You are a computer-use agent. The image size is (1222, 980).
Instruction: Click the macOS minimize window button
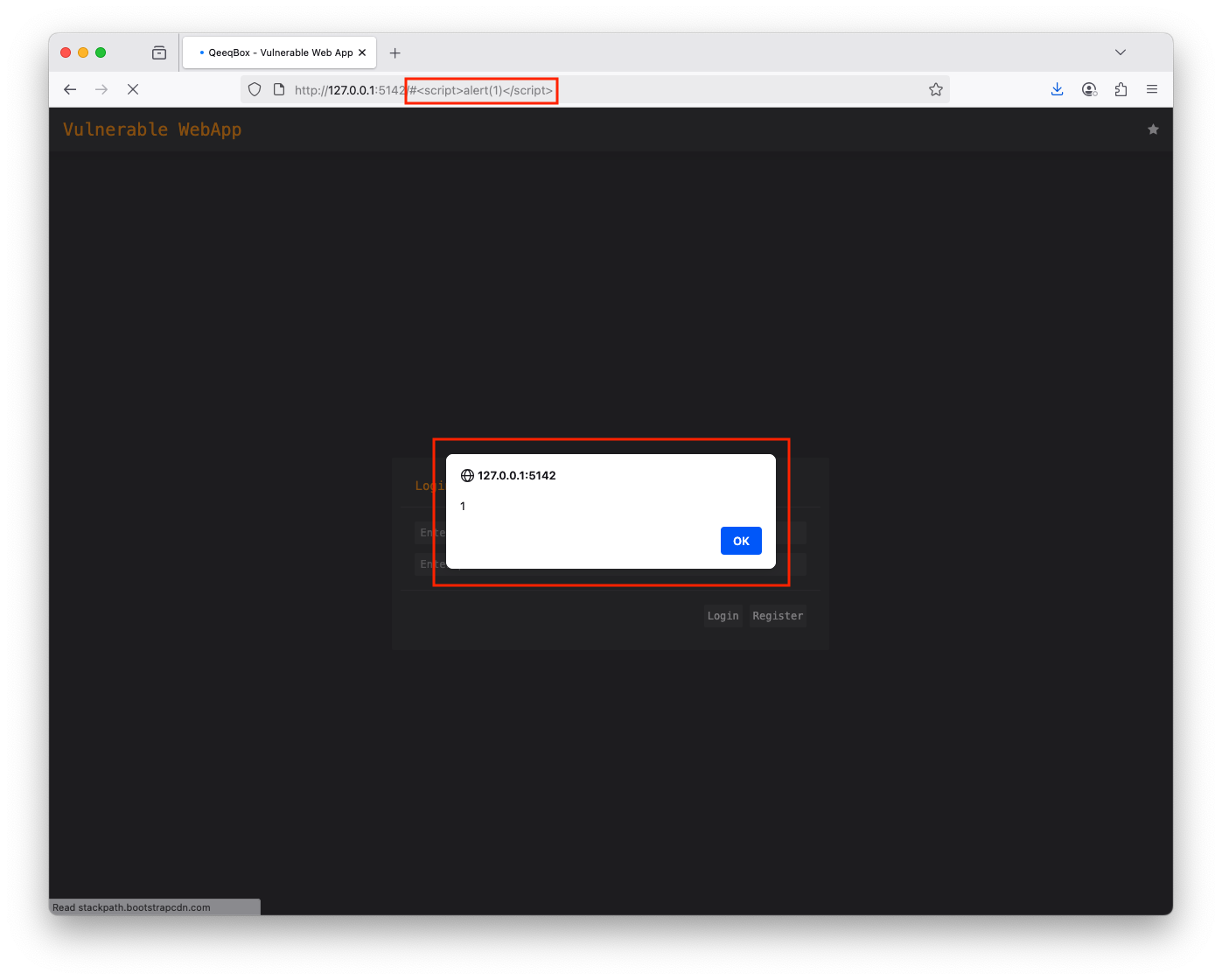click(83, 52)
